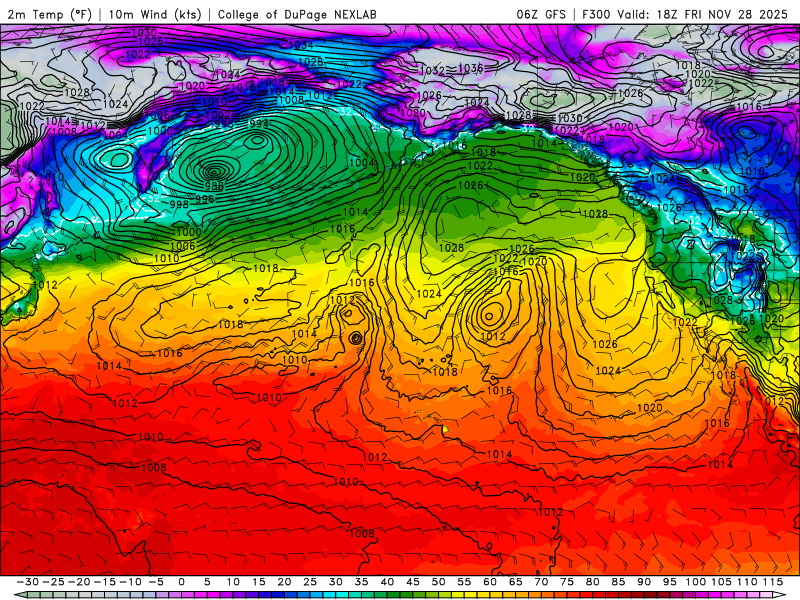Click the -20 value on temperature scale
Viewport: 800px width, 600px height.
tap(79, 582)
